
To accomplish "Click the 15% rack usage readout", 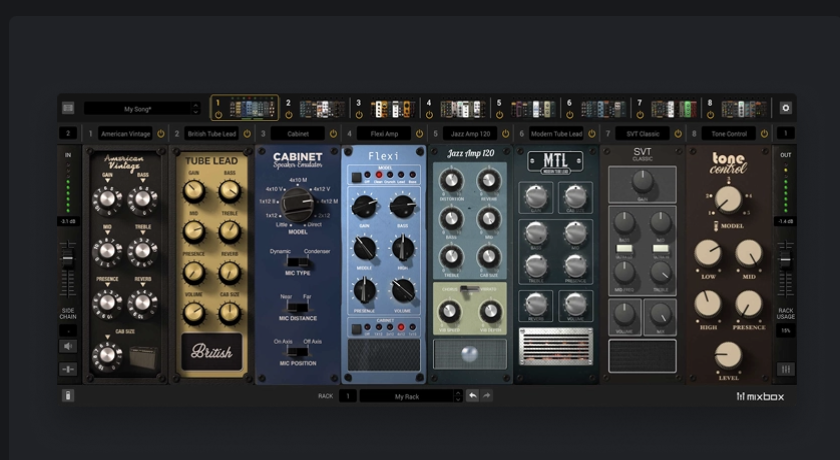I will coord(785,331).
